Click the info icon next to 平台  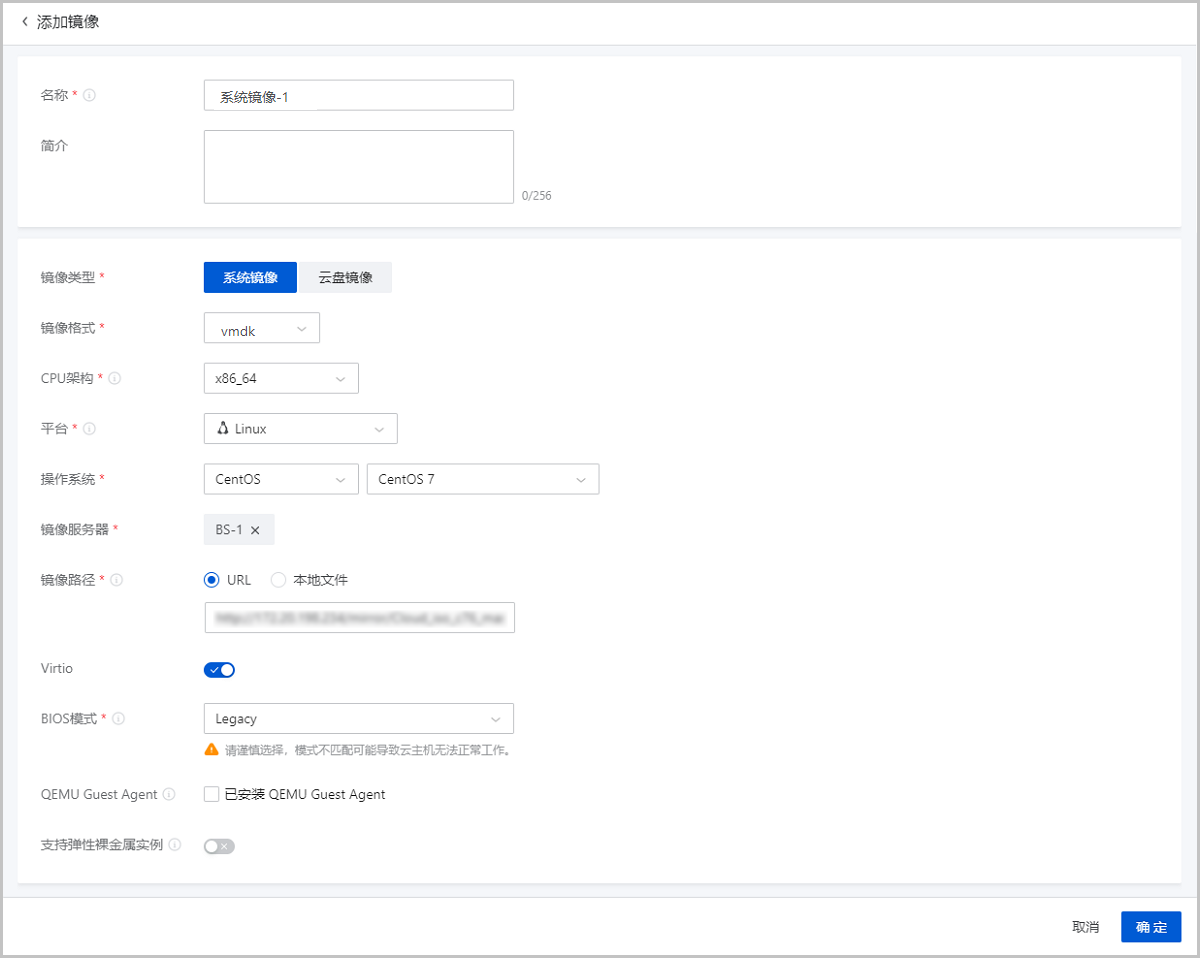[x=89, y=429]
